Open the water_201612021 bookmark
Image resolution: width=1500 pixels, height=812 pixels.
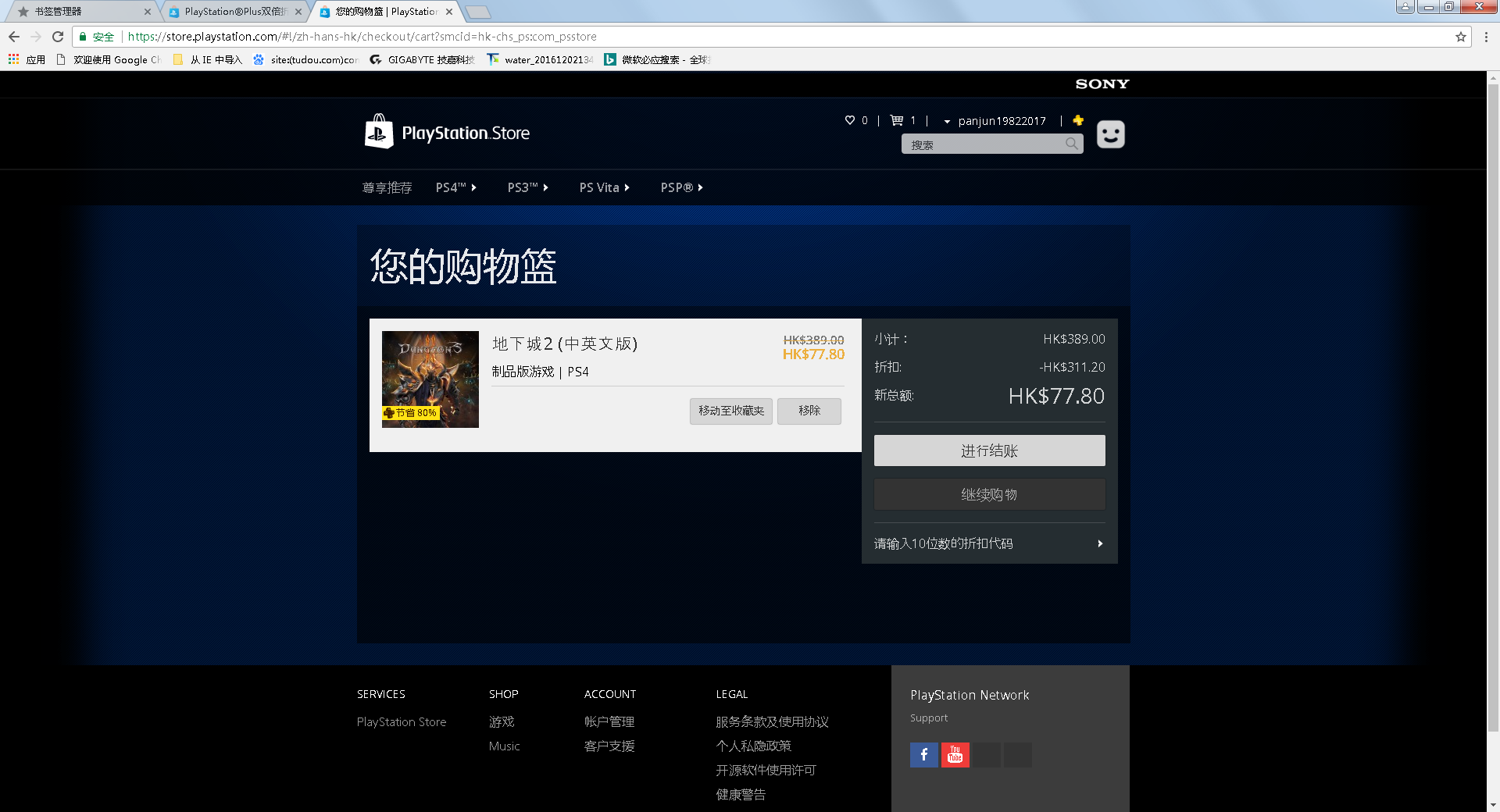click(541, 59)
